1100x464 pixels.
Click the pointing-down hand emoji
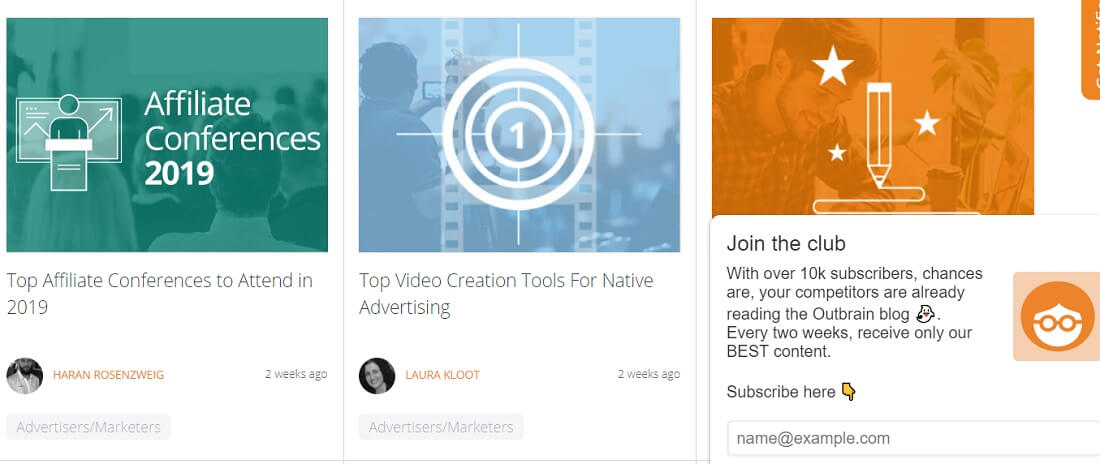pyautogui.click(x=848, y=391)
